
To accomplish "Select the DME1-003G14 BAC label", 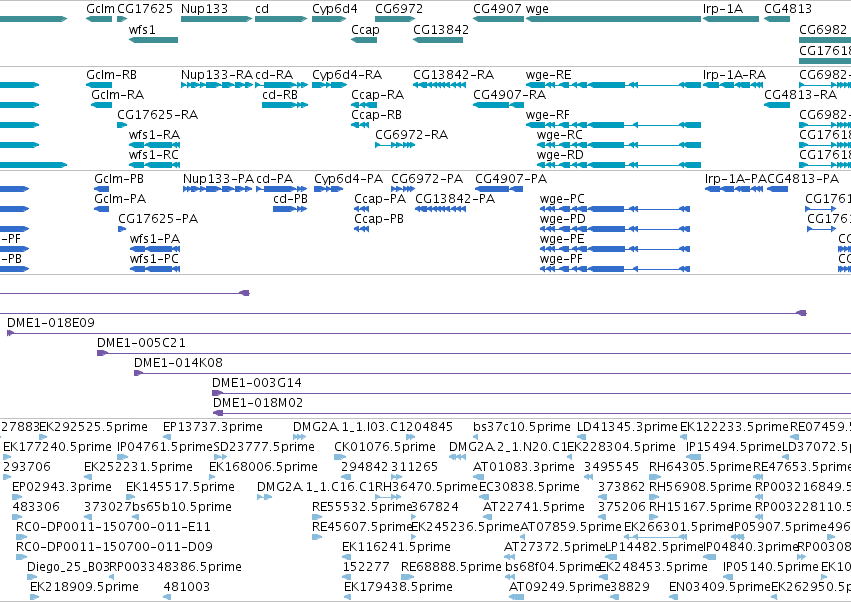I will 257,383.
